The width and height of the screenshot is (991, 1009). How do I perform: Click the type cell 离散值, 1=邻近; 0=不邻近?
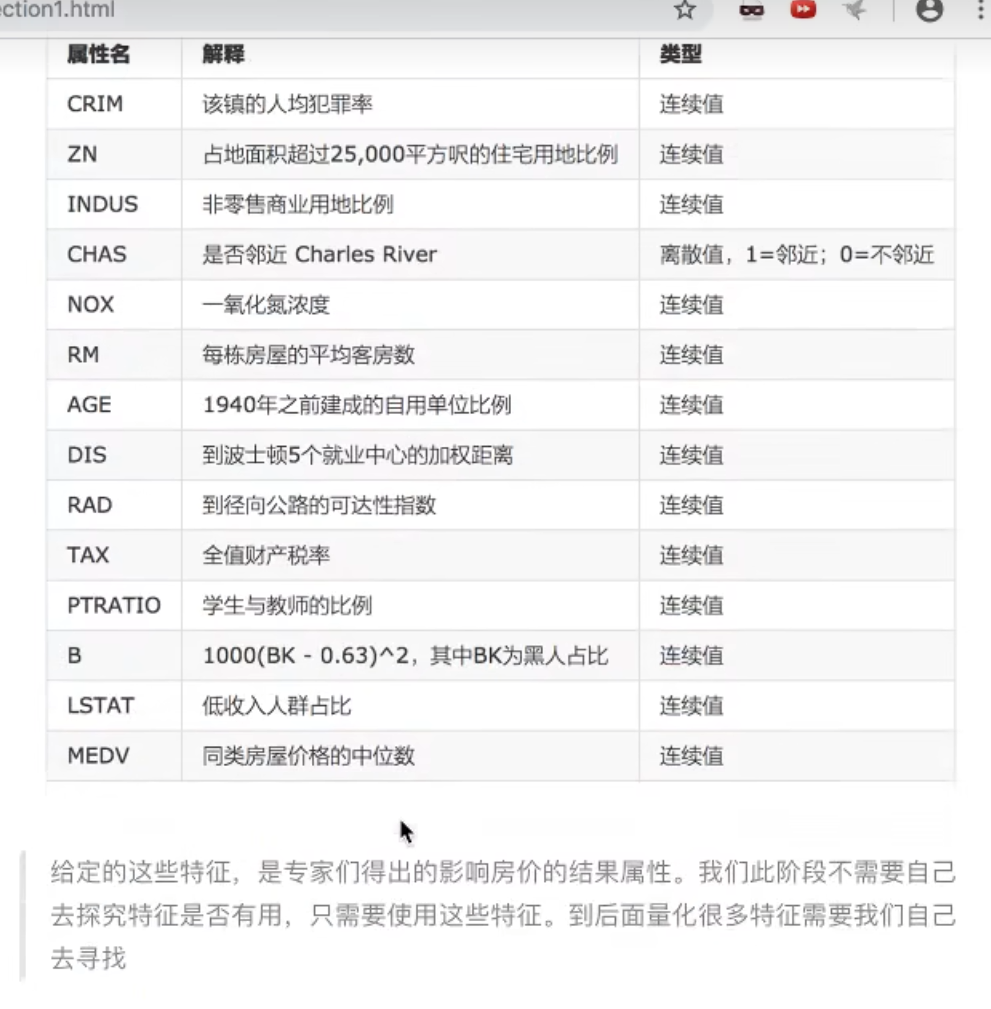(x=796, y=254)
